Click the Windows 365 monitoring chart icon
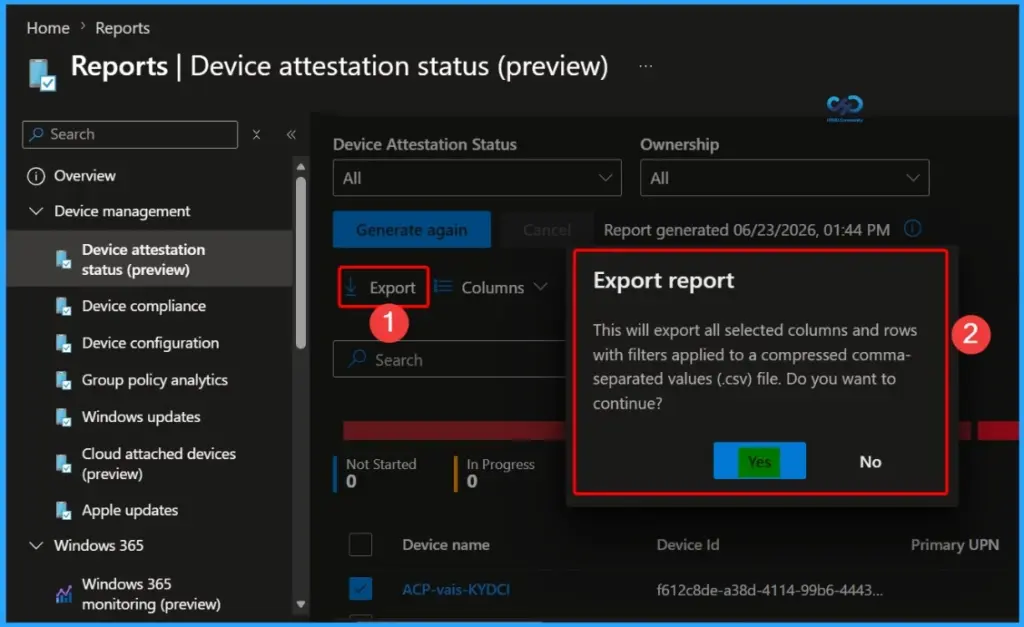 (x=63, y=594)
